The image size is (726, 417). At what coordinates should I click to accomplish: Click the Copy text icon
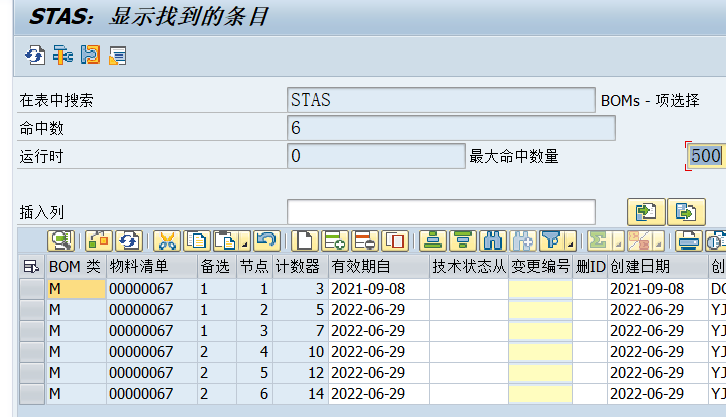pyautogui.click(x=197, y=241)
